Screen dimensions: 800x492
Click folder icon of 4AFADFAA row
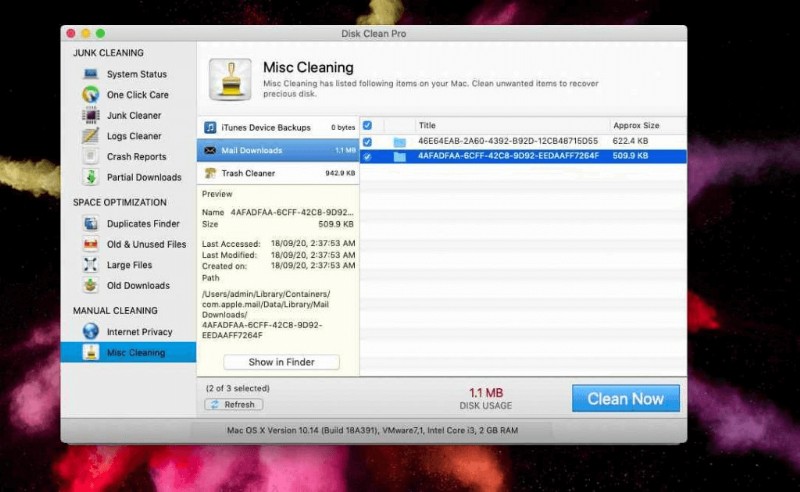399,156
